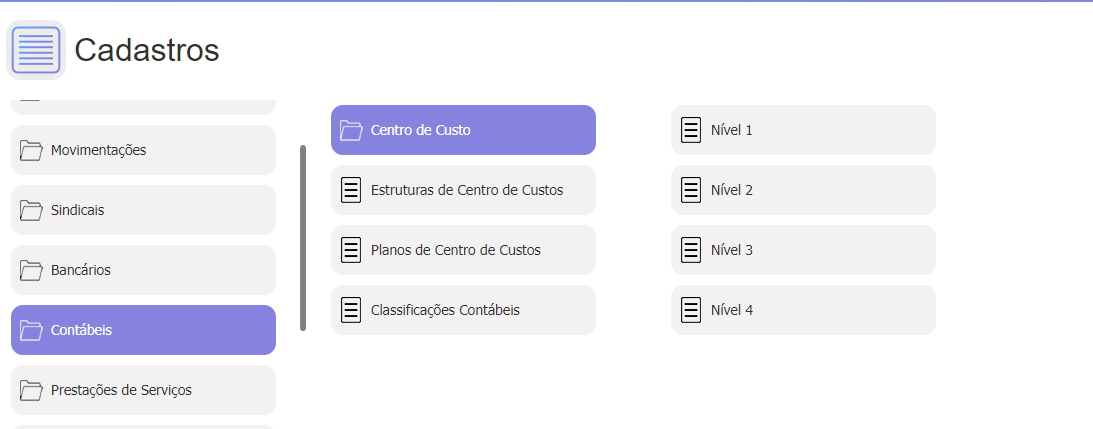Click the Cadastros list icon in header
The height and width of the screenshot is (429, 1093).
point(36,50)
